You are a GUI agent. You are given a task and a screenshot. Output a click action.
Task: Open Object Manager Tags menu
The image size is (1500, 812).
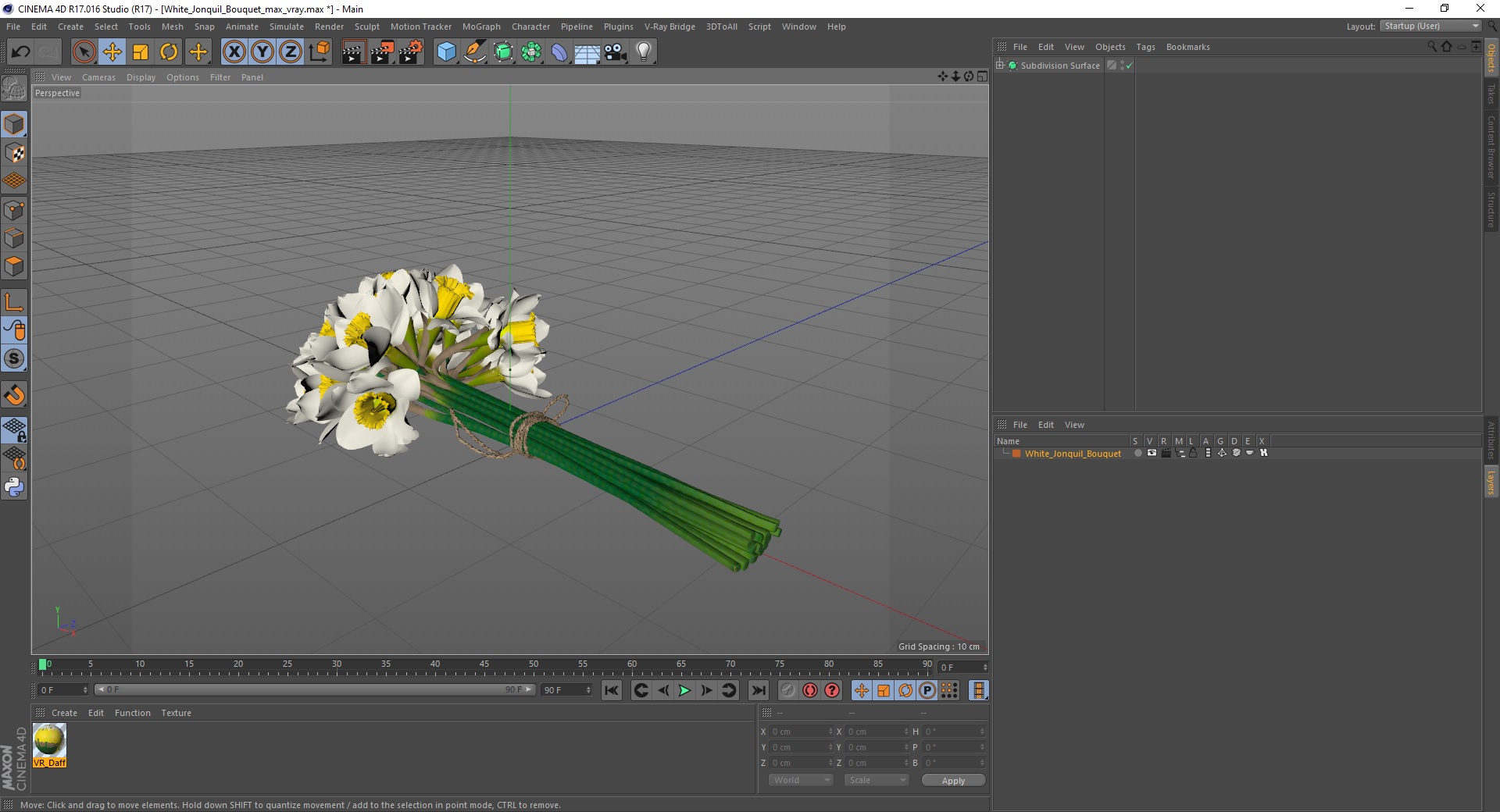[1145, 47]
